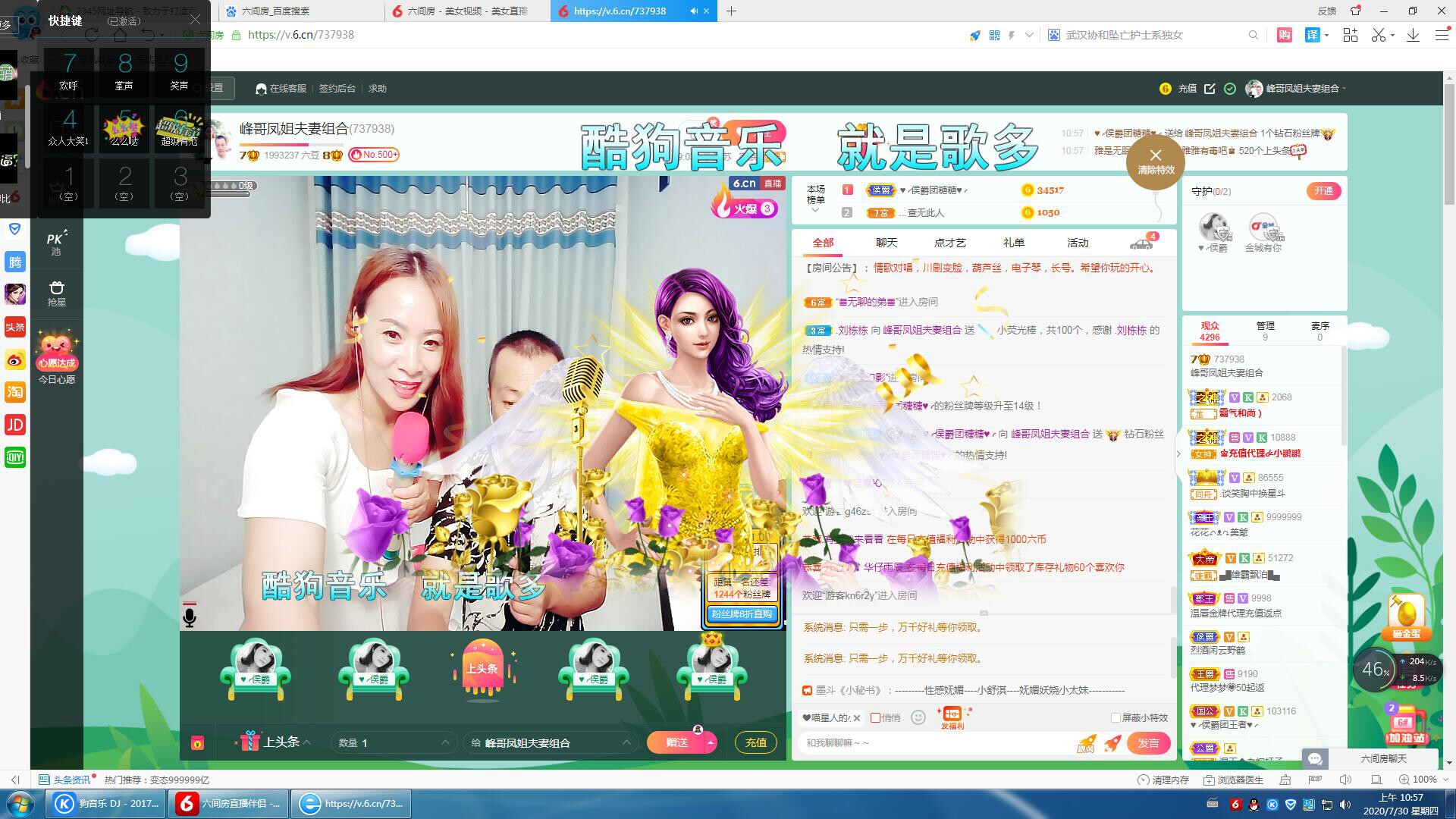Image resolution: width=1456 pixels, height=819 pixels.
Task: Switch to the 全部 chat tab
Action: (x=823, y=243)
